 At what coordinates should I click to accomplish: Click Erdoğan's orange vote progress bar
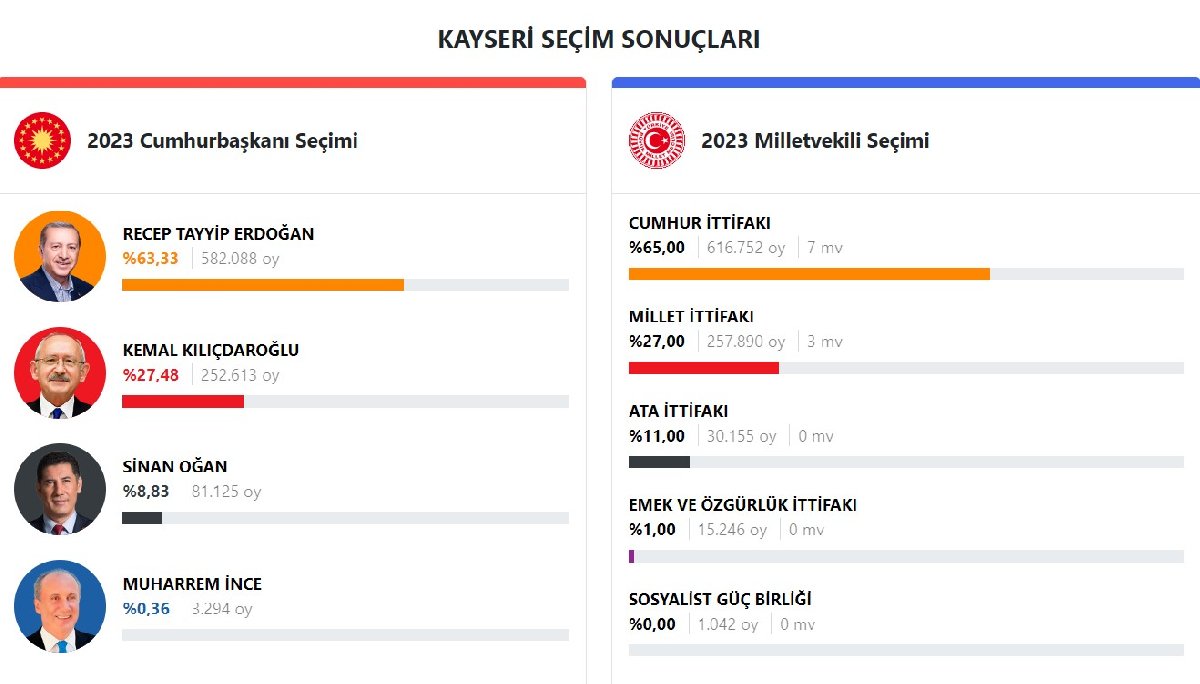(x=262, y=285)
